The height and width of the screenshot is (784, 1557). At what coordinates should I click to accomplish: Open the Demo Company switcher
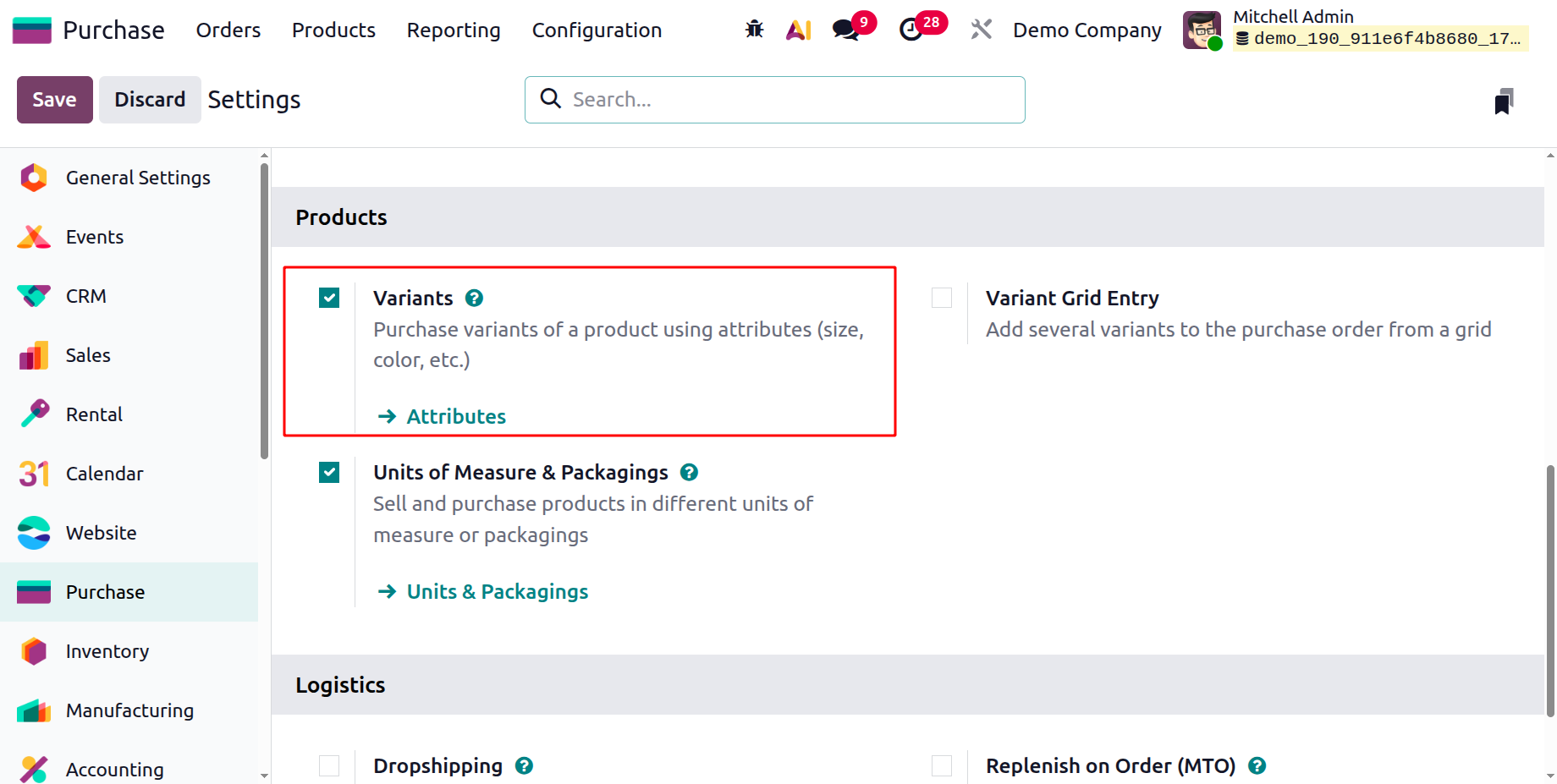(1087, 30)
